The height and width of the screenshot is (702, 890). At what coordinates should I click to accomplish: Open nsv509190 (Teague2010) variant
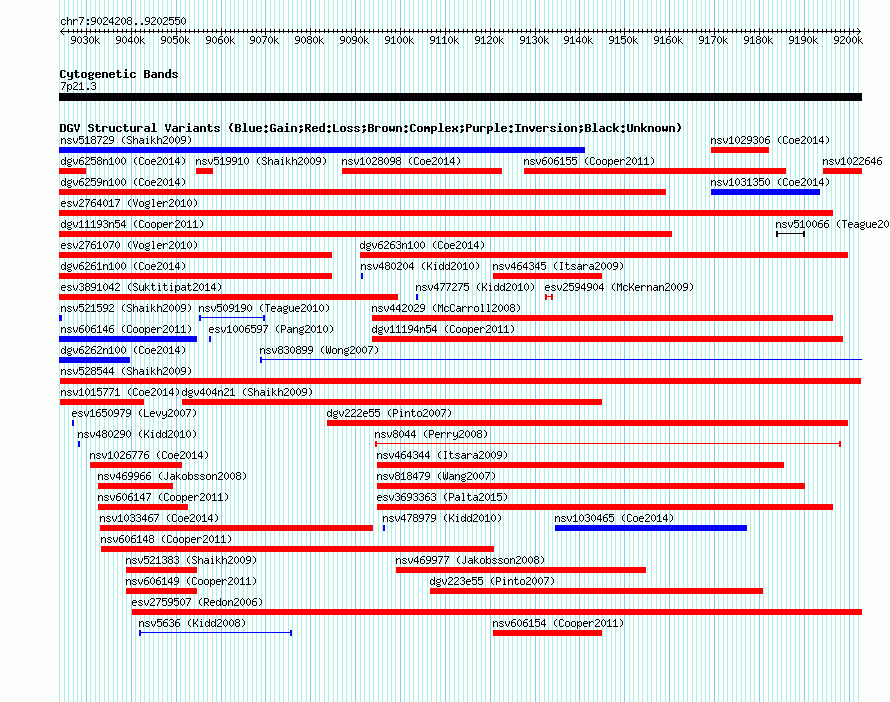pos(264,308)
